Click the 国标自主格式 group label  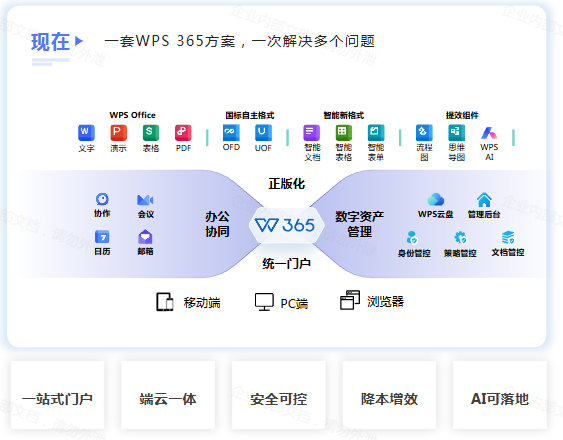click(x=250, y=116)
